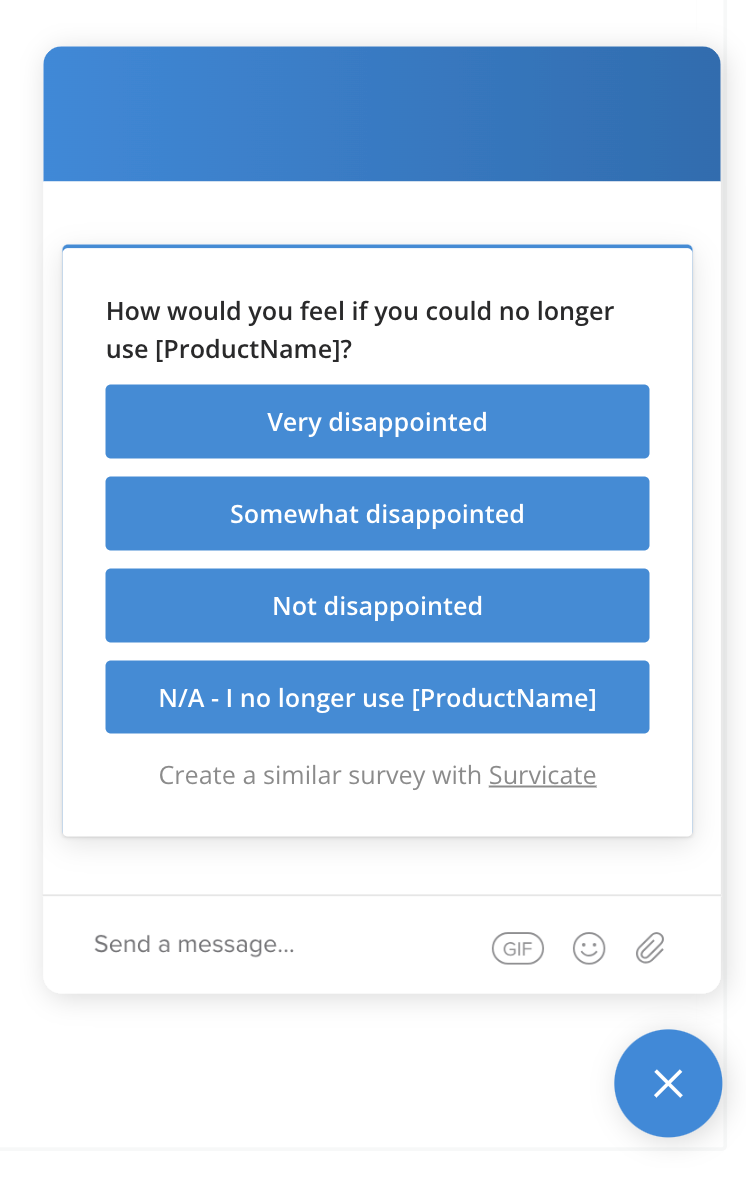Click the empty composer area before GIF icon
The height and width of the screenshot is (1184, 746).
393,945
